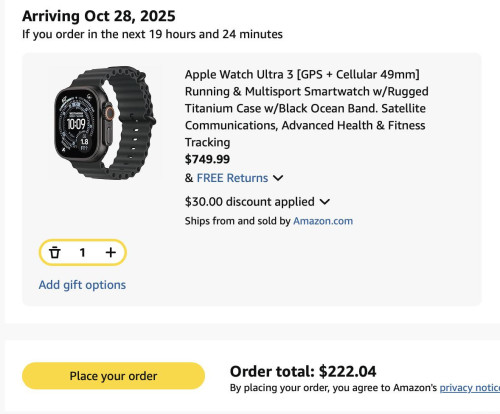The height and width of the screenshot is (414, 500).
Task: Click the quantity number 1 in the stepper
Action: 82,253
